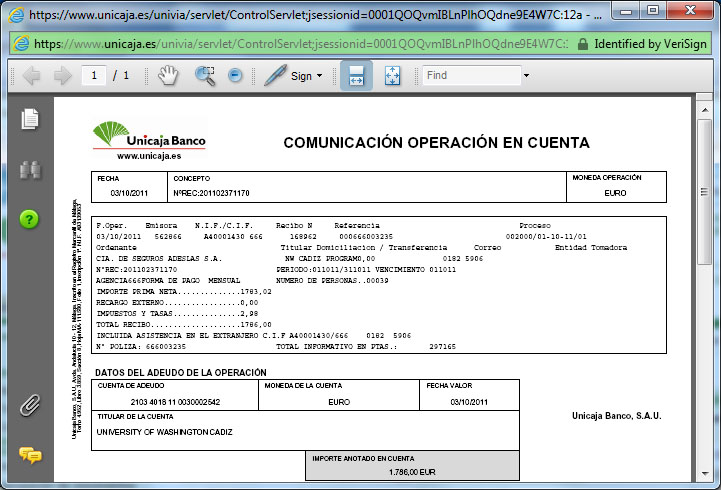Open the binoculars search panel
The width and height of the screenshot is (721, 490).
[x=30, y=170]
